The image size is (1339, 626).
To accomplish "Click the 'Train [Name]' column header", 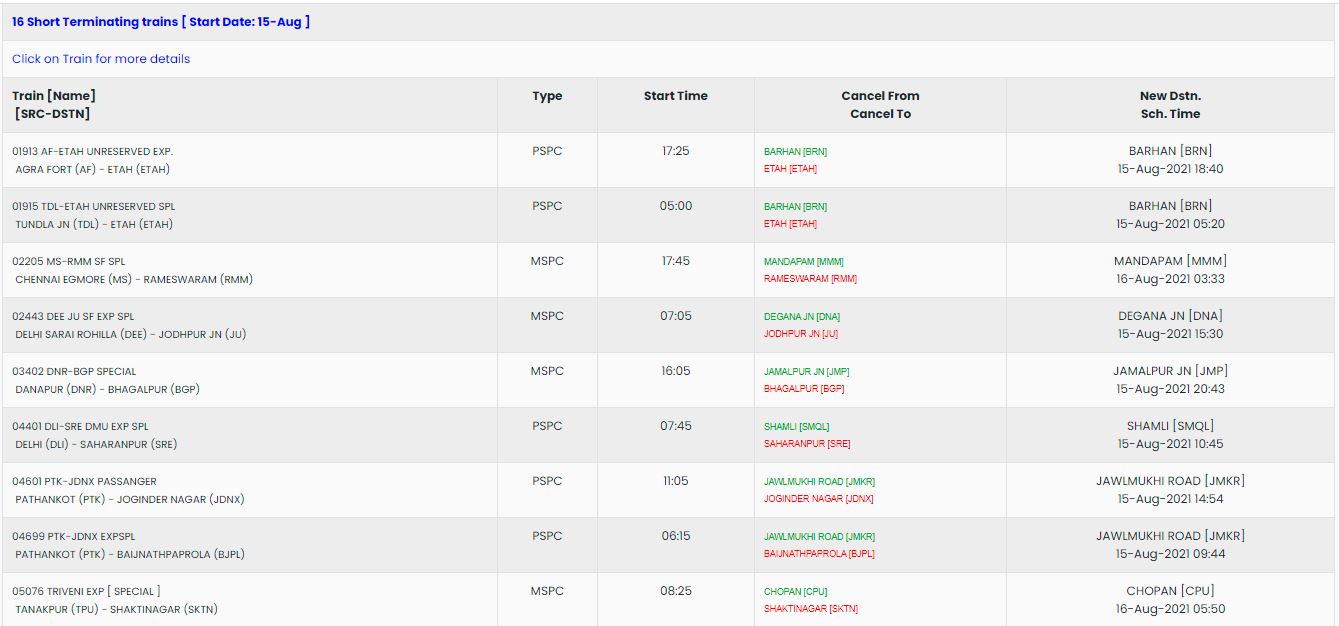I will point(54,96).
